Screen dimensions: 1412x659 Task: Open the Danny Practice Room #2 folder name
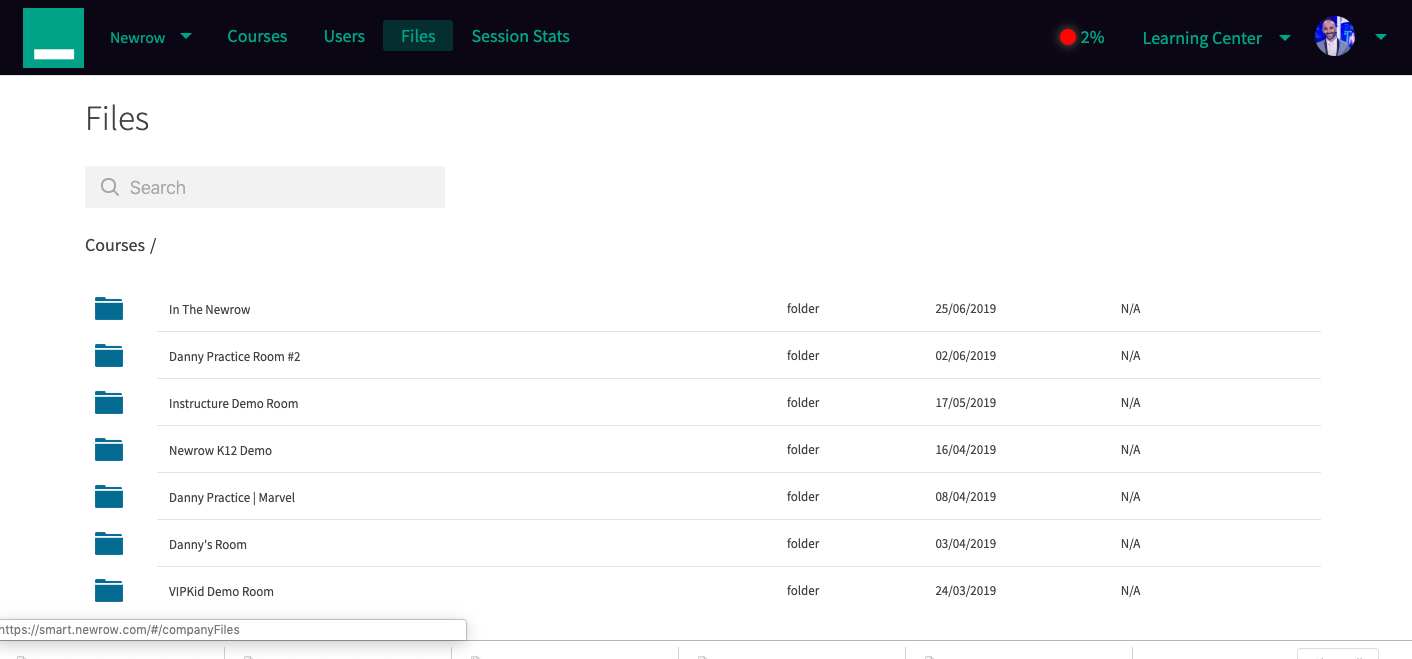click(235, 357)
